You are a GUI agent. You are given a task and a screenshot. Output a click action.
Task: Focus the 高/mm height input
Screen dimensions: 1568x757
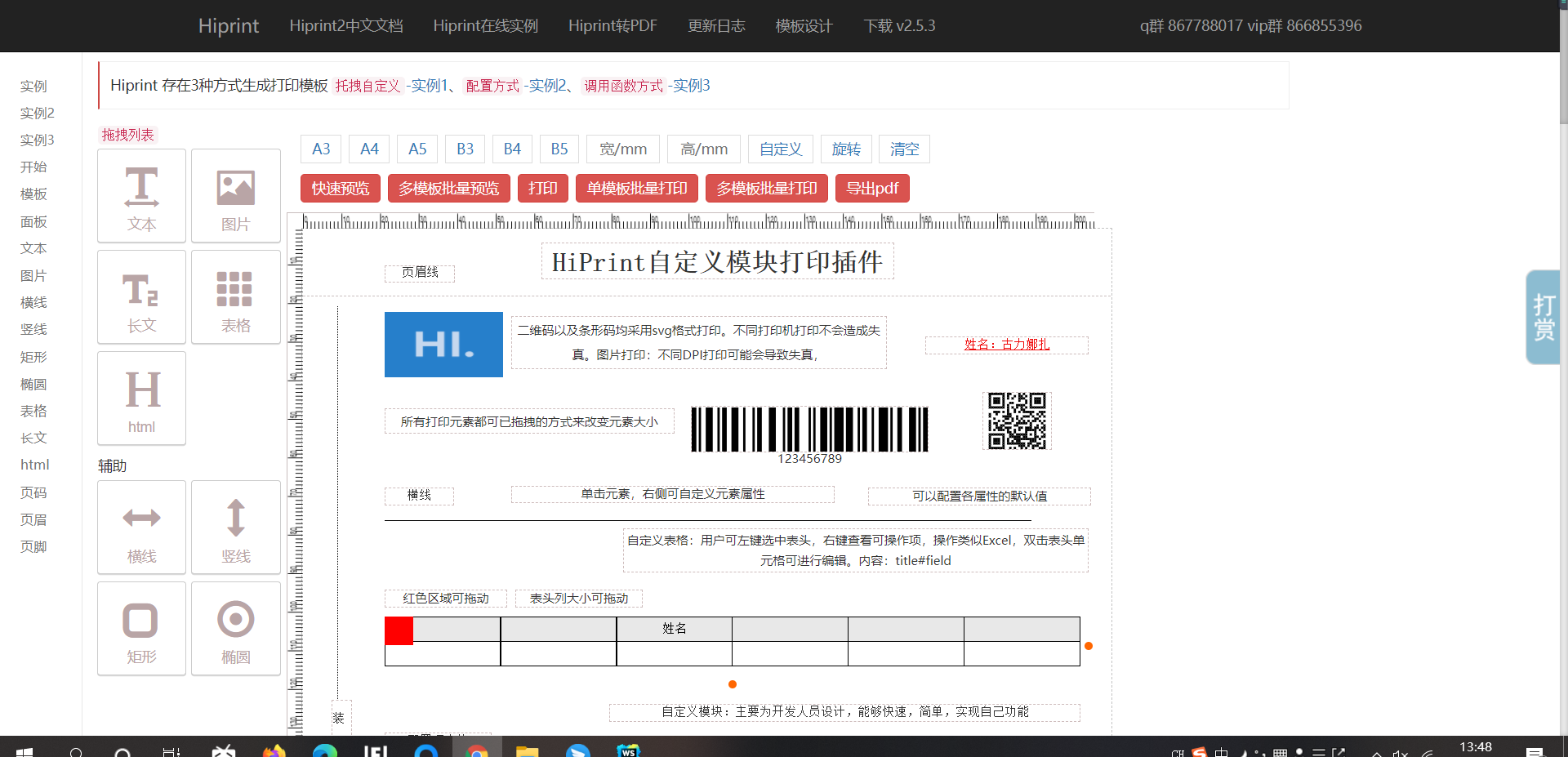tap(704, 149)
